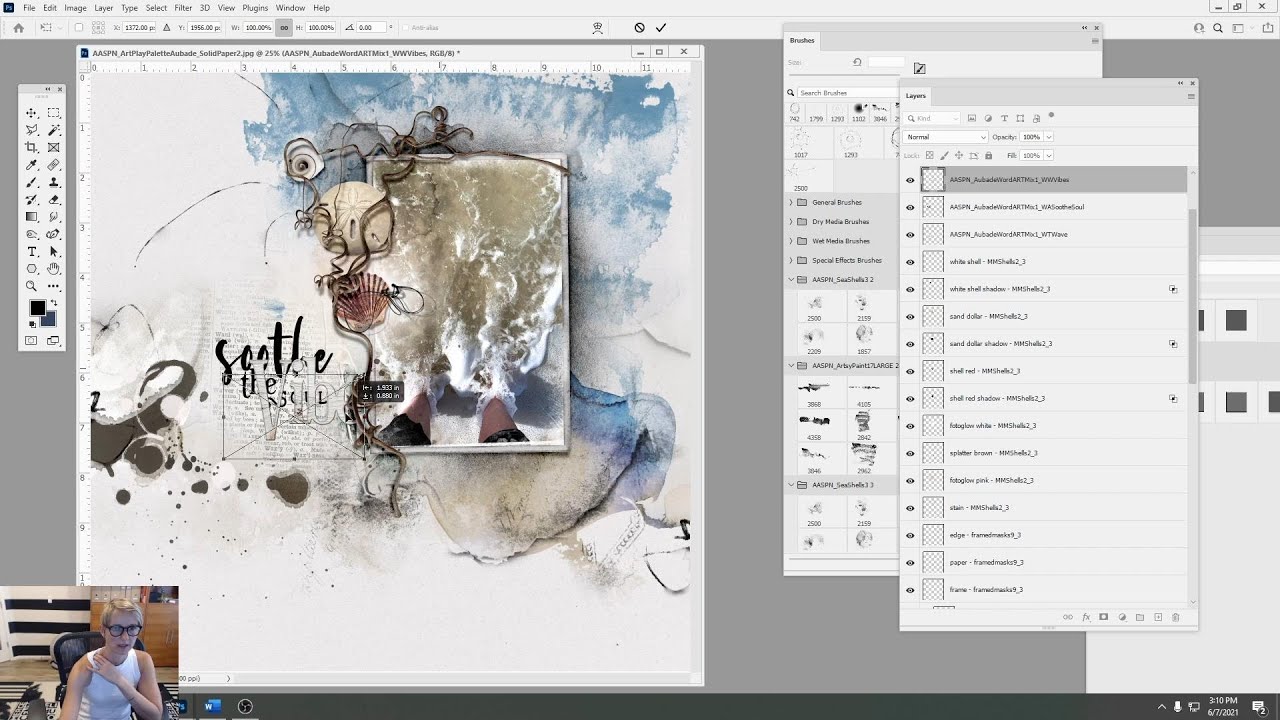Select the Gradient tool
The width and height of the screenshot is (1280, 720).
tap(32, 216)
